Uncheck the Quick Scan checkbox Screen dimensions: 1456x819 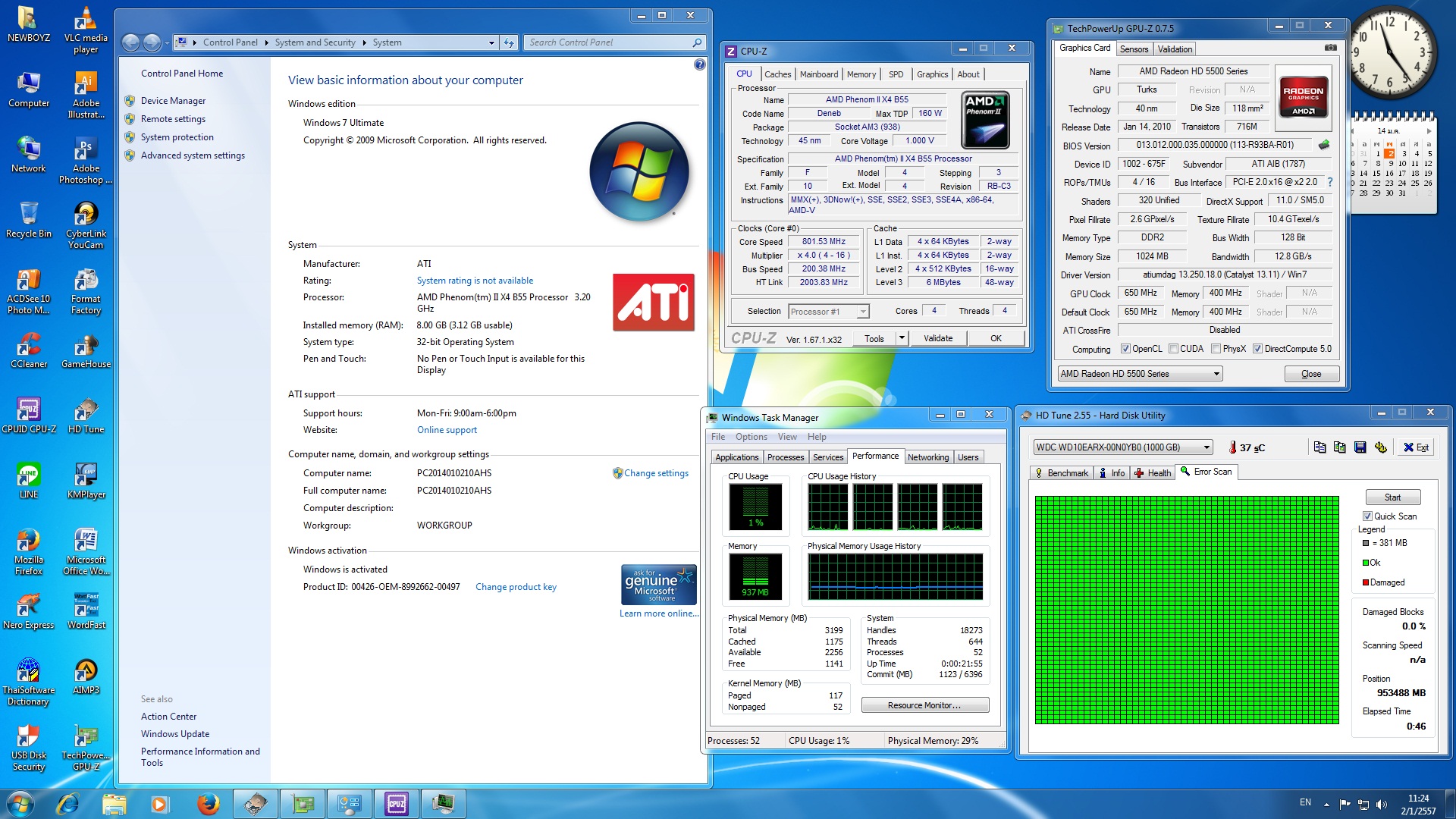coord(1367,516)
